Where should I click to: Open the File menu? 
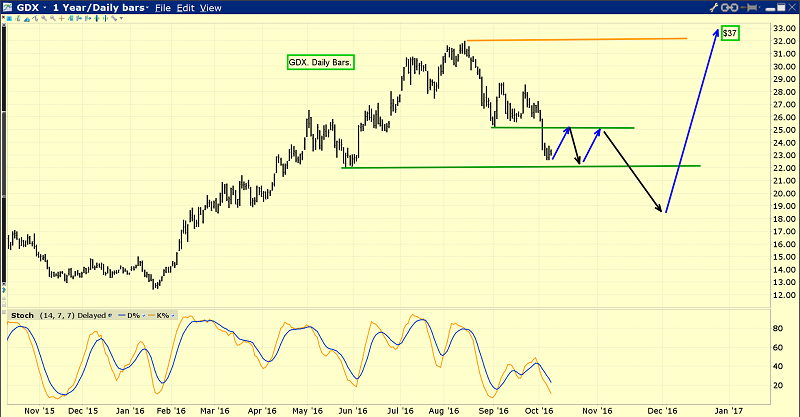tap(163, 8)
